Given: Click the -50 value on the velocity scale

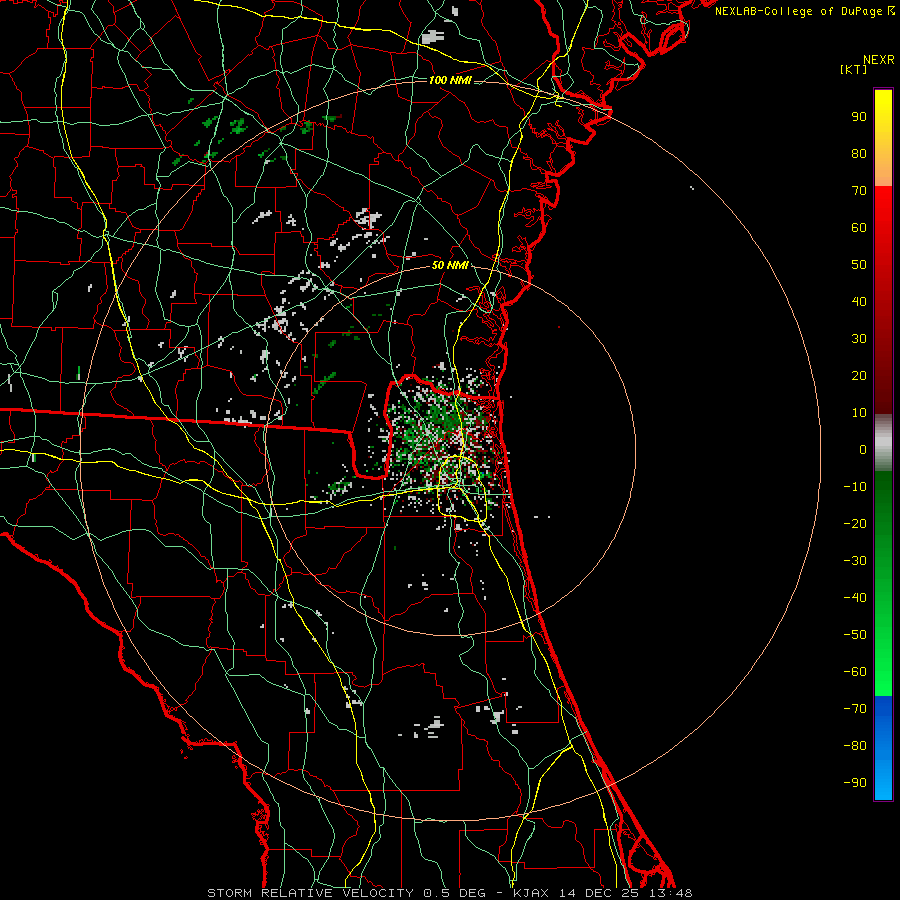Looking at the screenshot, I should coord(855,635).
